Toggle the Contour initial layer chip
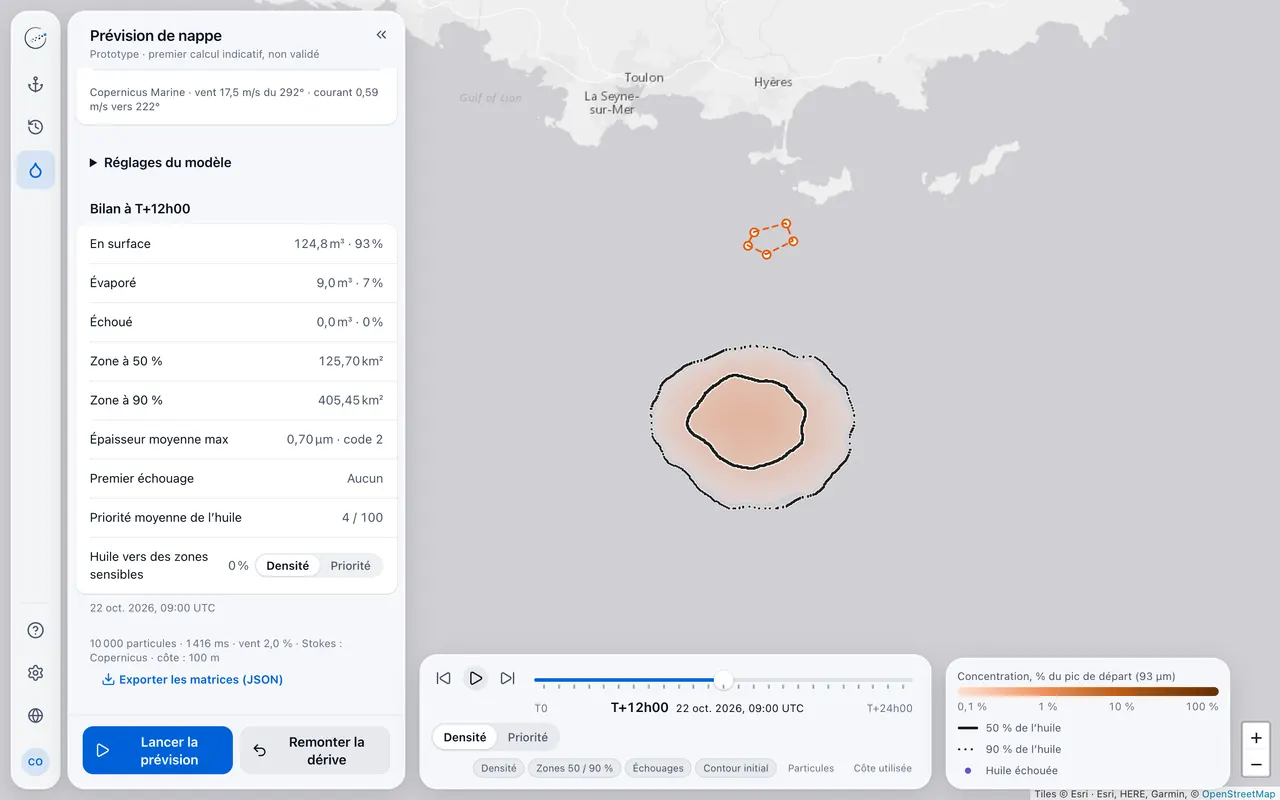Image resolution: width=1280 pixels, height=800 pixels. click(736, 768)
